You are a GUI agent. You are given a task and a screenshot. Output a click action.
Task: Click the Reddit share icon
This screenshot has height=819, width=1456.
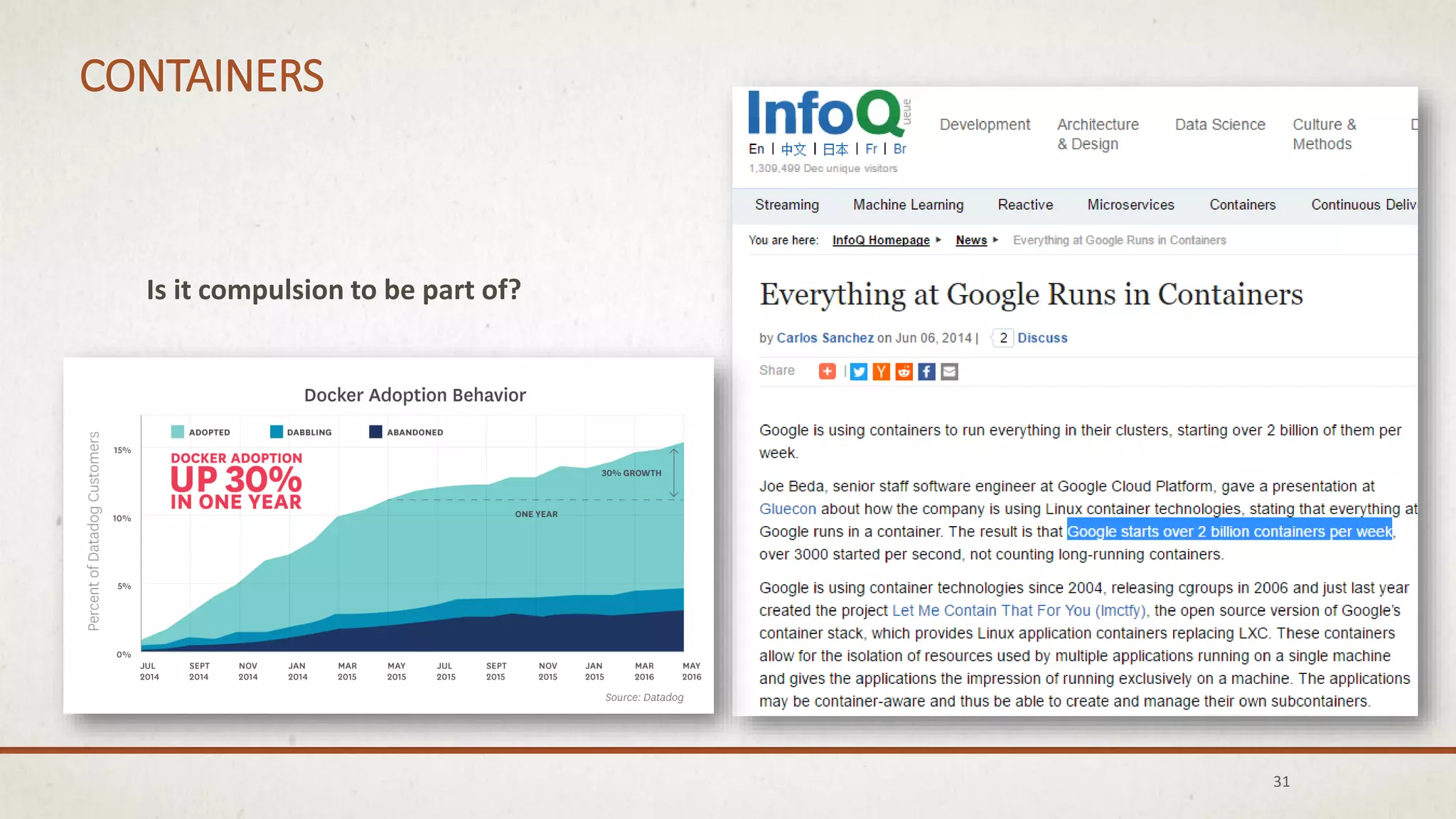pyautogui.click(x=904, y=372)
